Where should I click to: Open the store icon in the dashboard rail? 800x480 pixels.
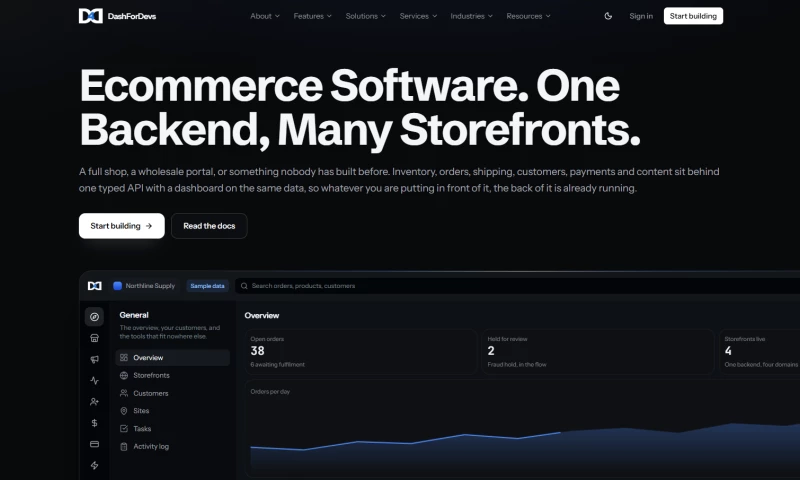[x=94, y=338]
